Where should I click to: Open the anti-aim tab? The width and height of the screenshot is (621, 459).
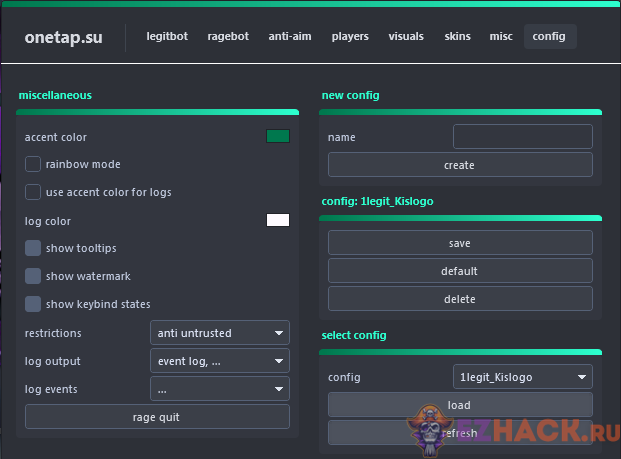coord(290,36)
